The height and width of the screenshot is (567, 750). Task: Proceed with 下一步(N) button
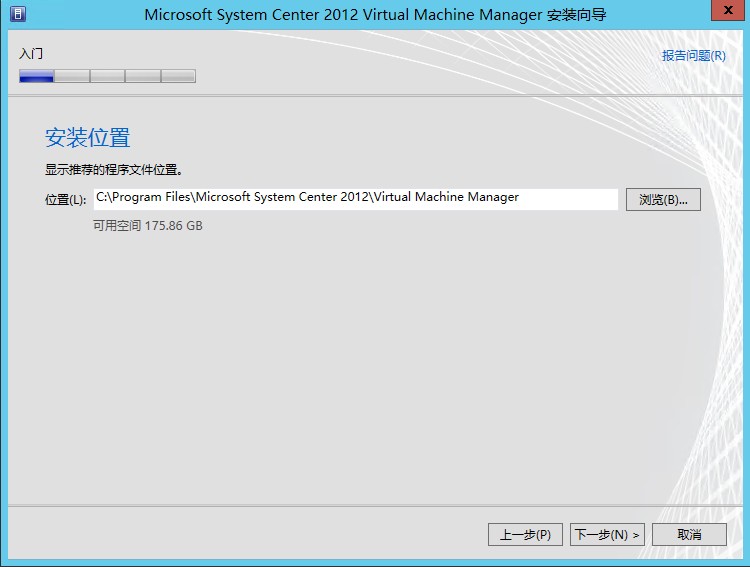click(607, 534)
